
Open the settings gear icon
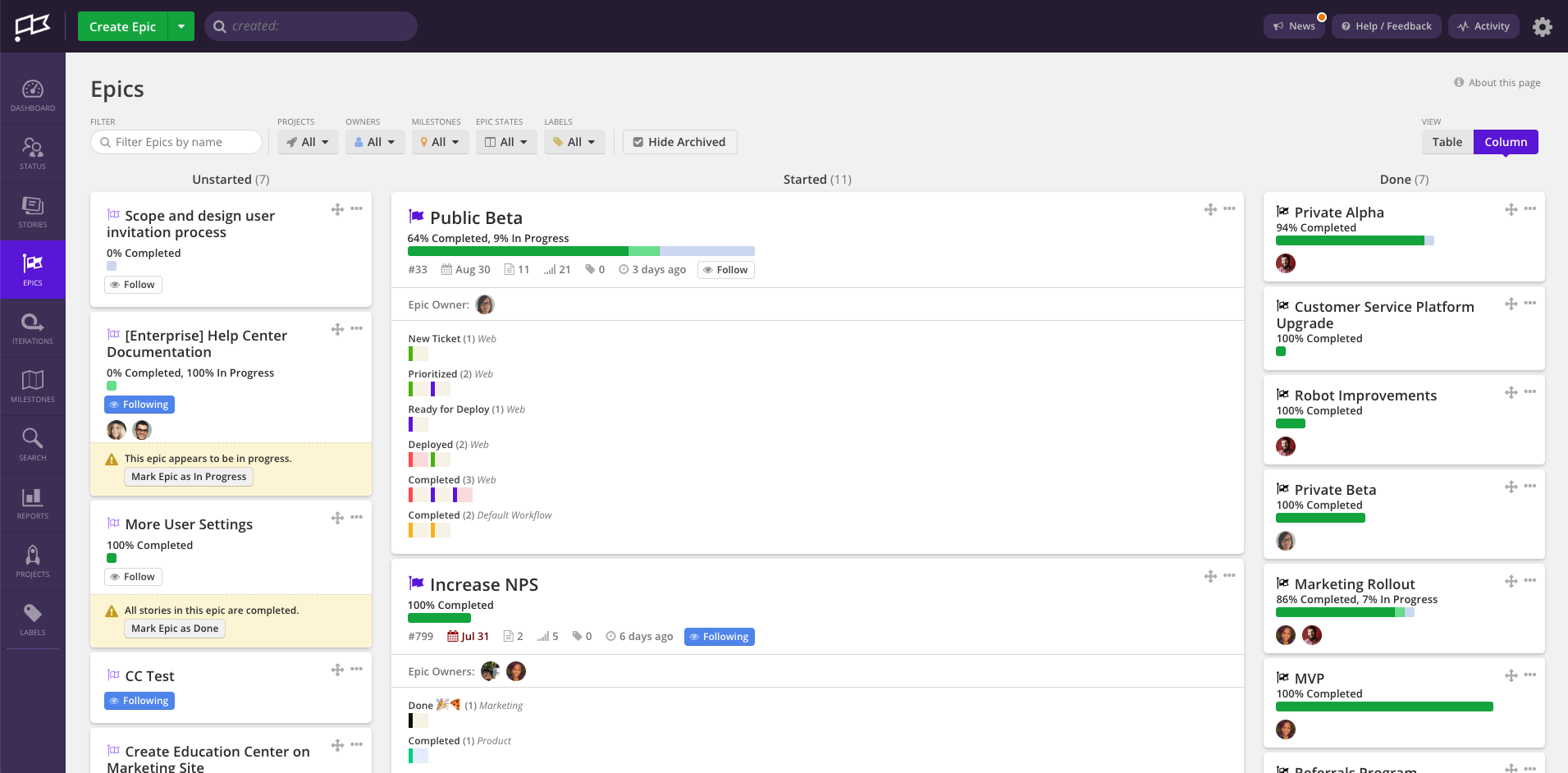tap(1543, 26)
